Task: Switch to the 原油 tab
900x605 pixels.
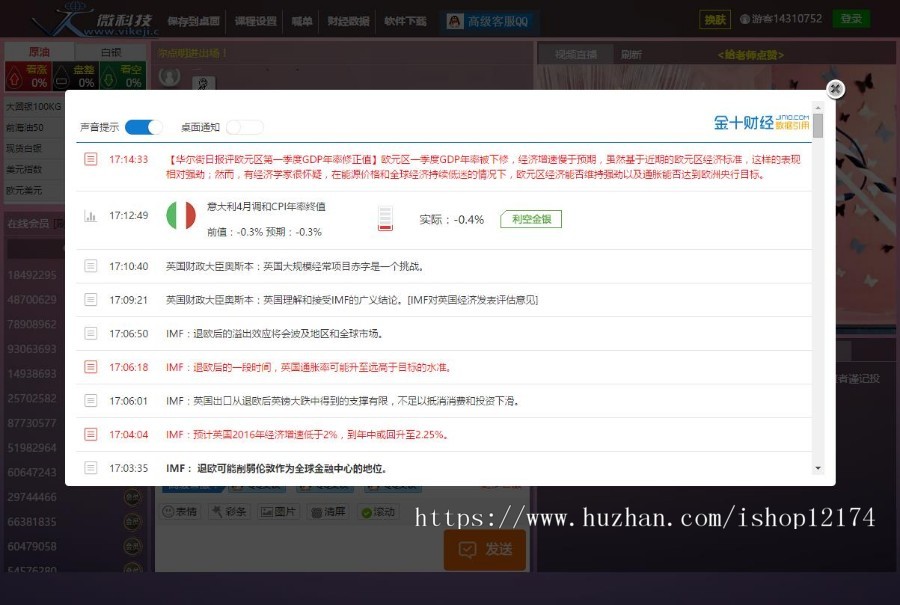Action: 39,52
